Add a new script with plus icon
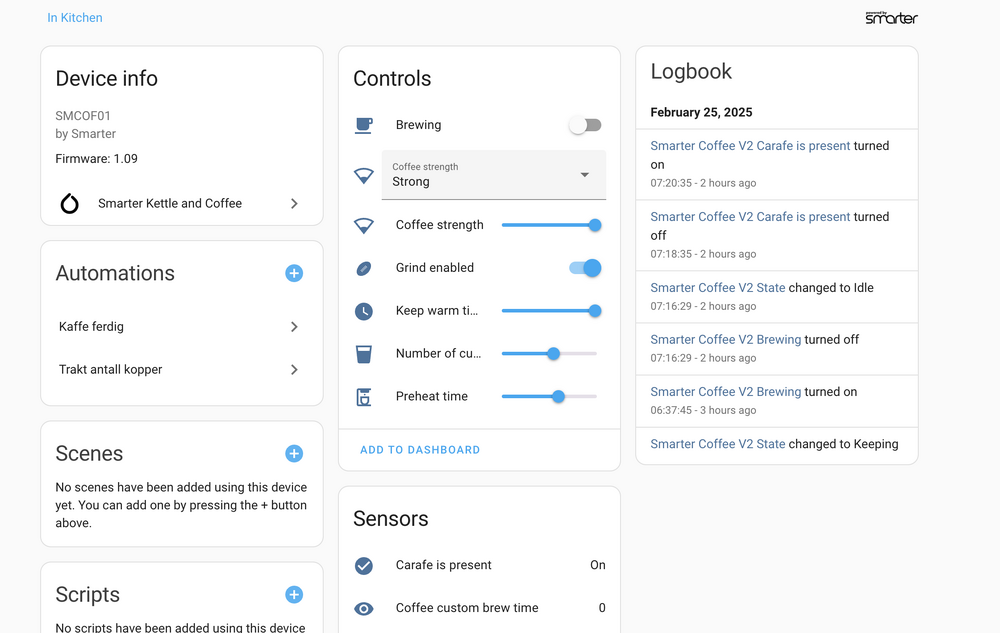 294,594
